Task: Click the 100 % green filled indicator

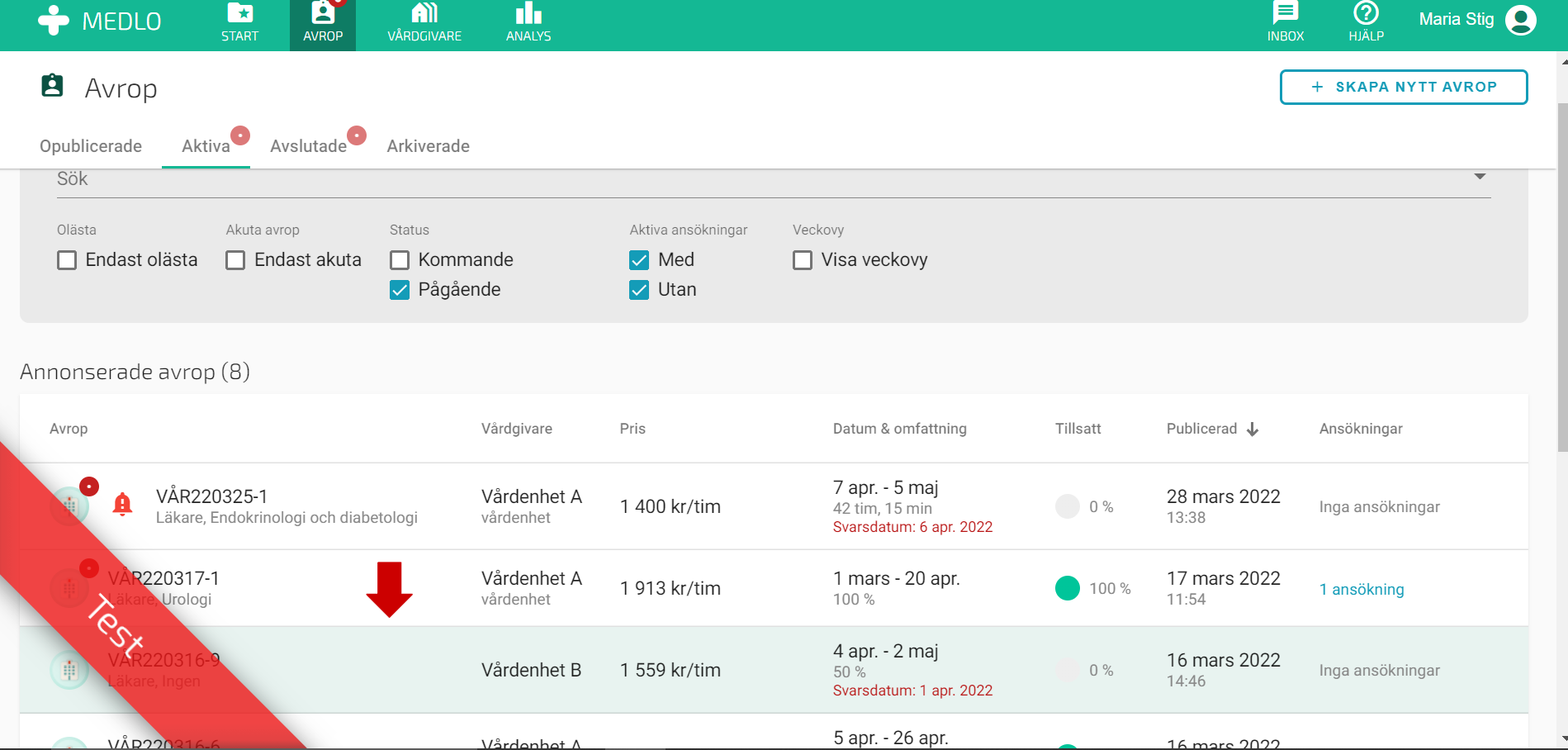Action: coord(1068,588)
